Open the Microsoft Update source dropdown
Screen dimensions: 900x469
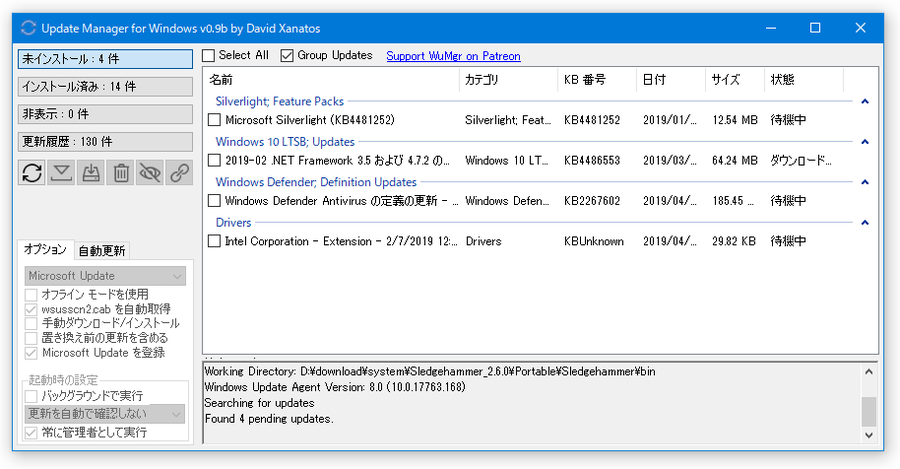pos(105,276)
